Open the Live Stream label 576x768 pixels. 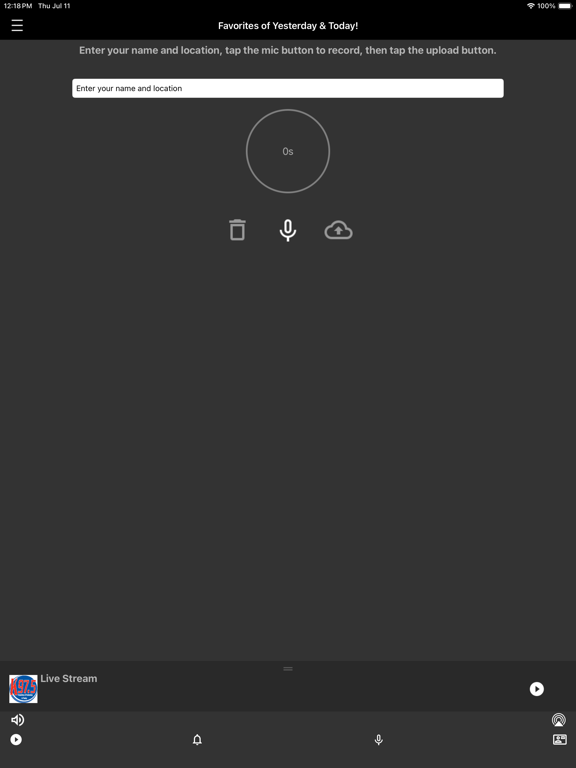click(x=69, y=678)
